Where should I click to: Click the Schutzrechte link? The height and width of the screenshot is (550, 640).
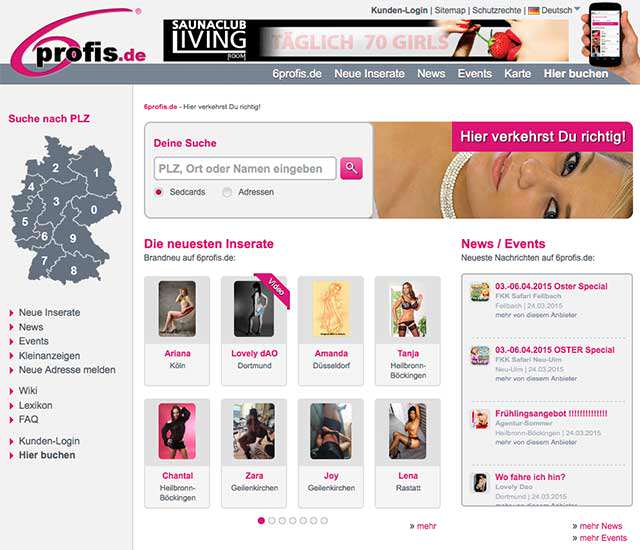[x=497, y=10]
